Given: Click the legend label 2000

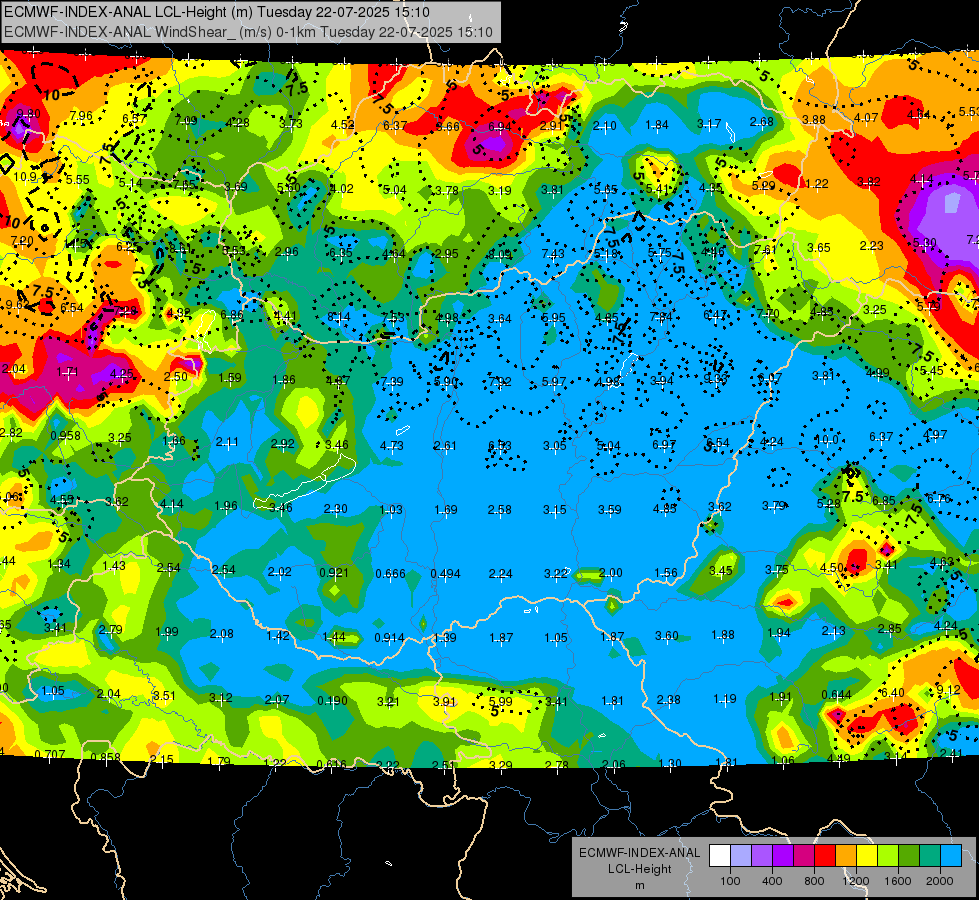Looking at the screenshot, I should 940,881.
